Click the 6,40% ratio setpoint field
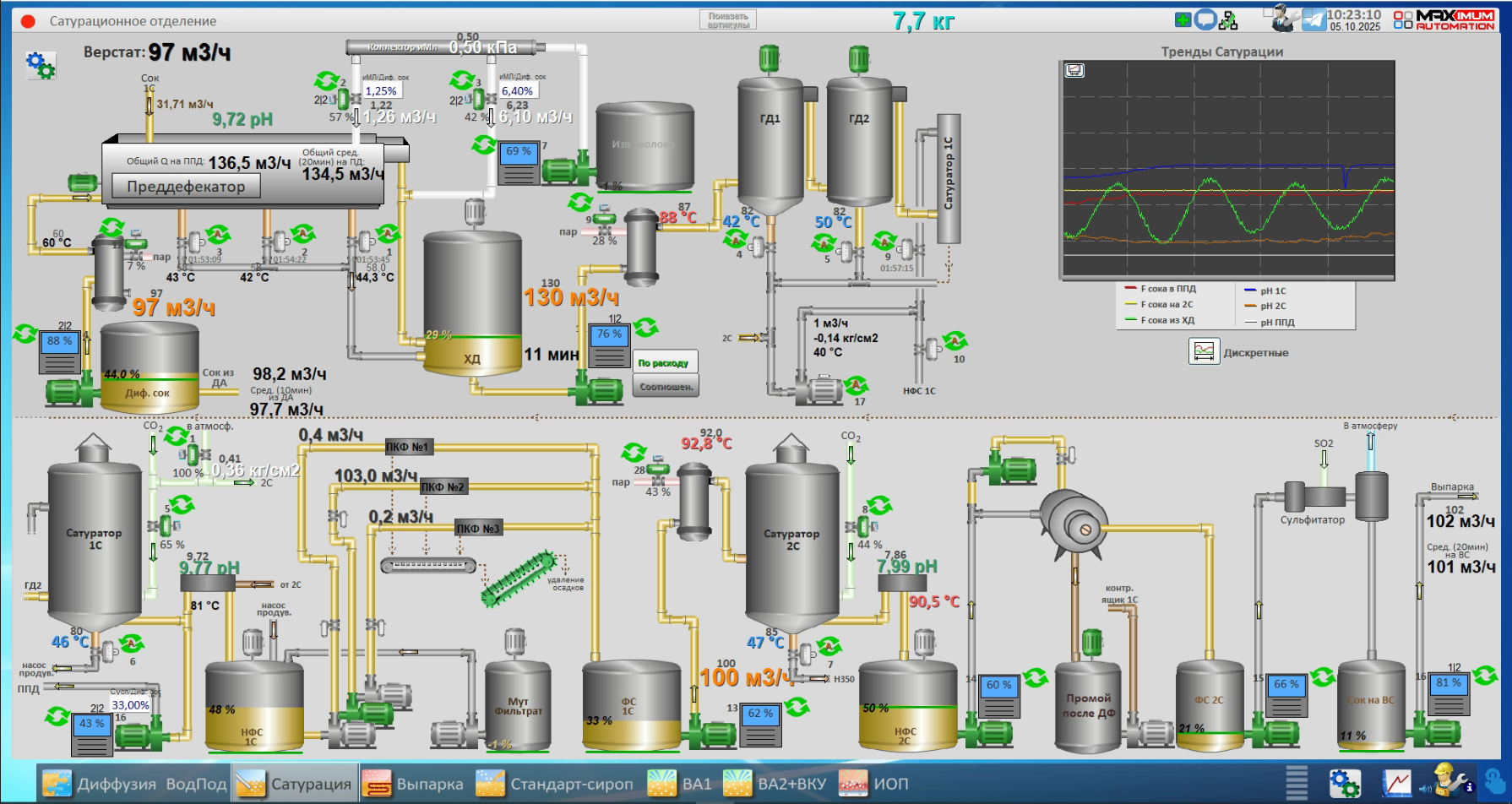The image size is (1512, 804). click(517, 91)
